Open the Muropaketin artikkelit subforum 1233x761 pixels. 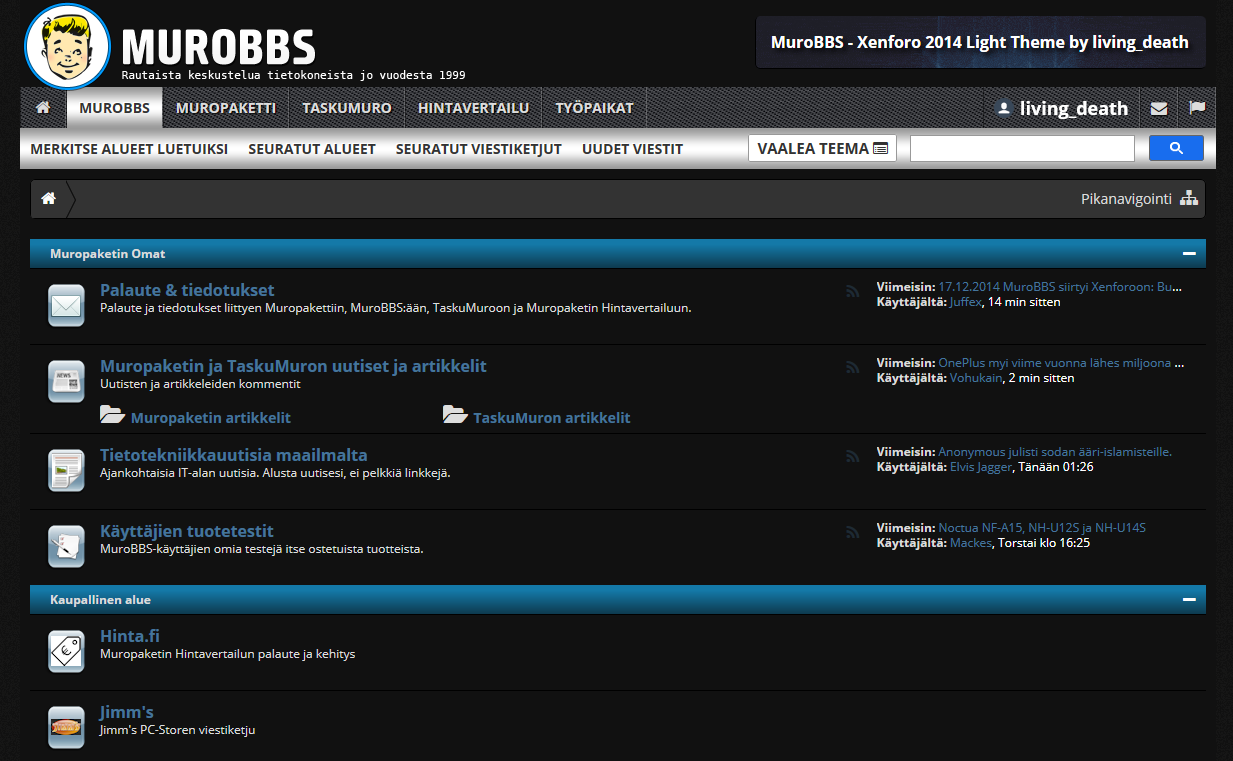[x=211, y=417]
